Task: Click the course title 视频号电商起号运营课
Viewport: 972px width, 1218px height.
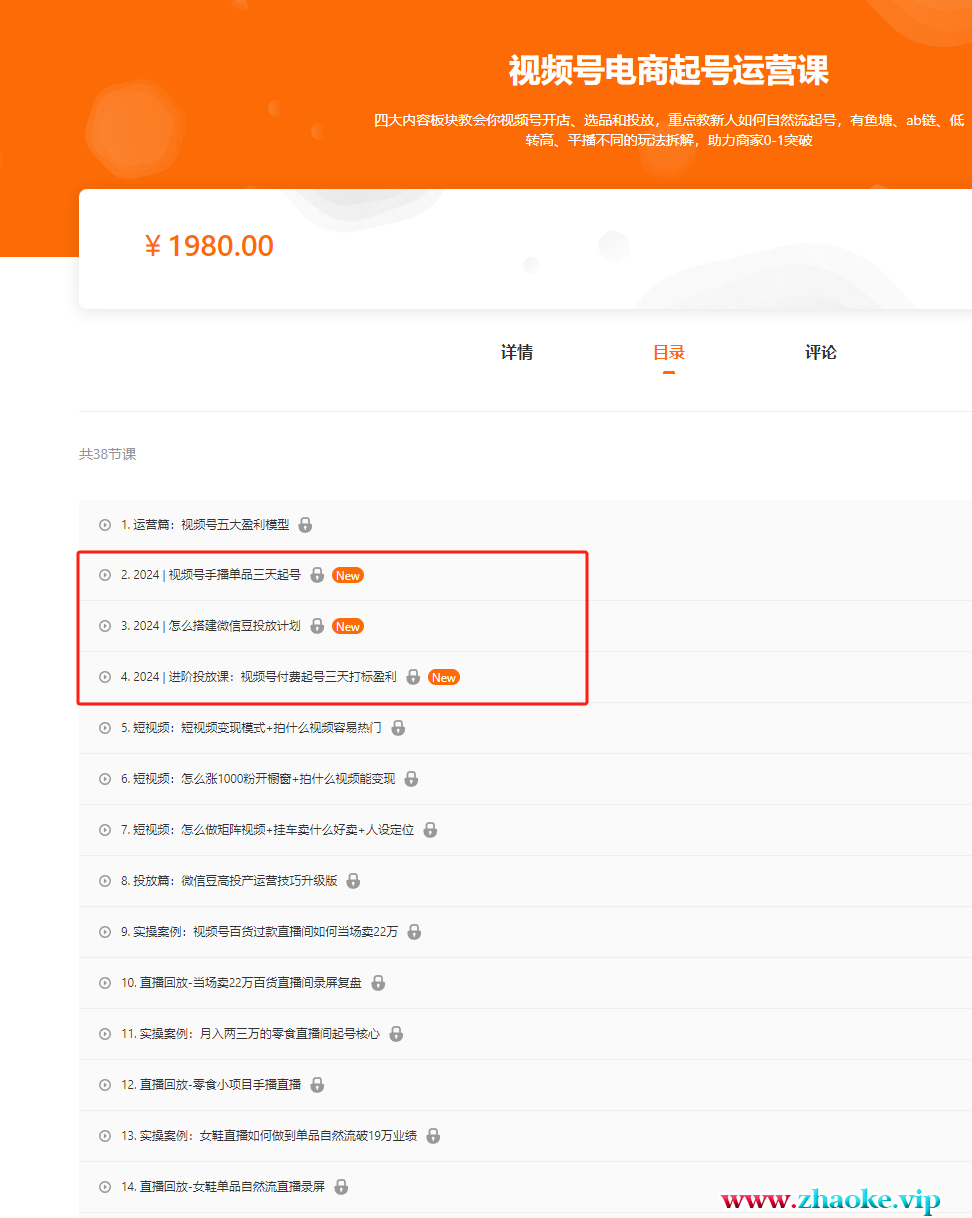Action: click(669, 72)
